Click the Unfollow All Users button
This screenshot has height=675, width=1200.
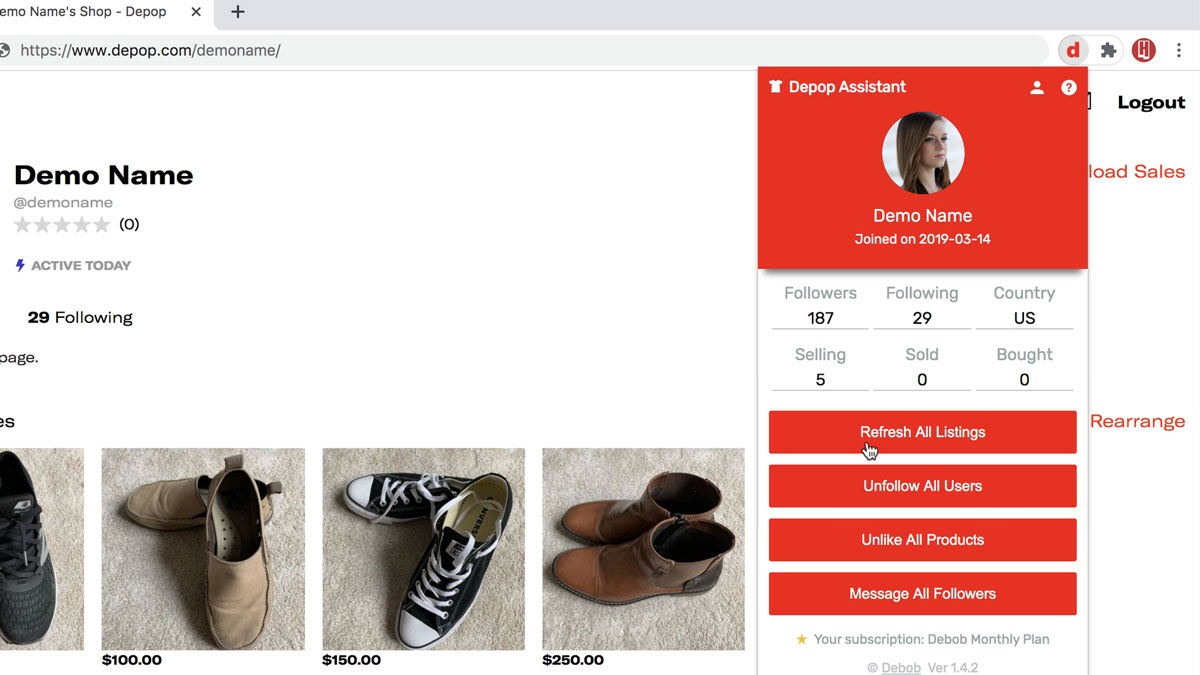pos(922,486)
